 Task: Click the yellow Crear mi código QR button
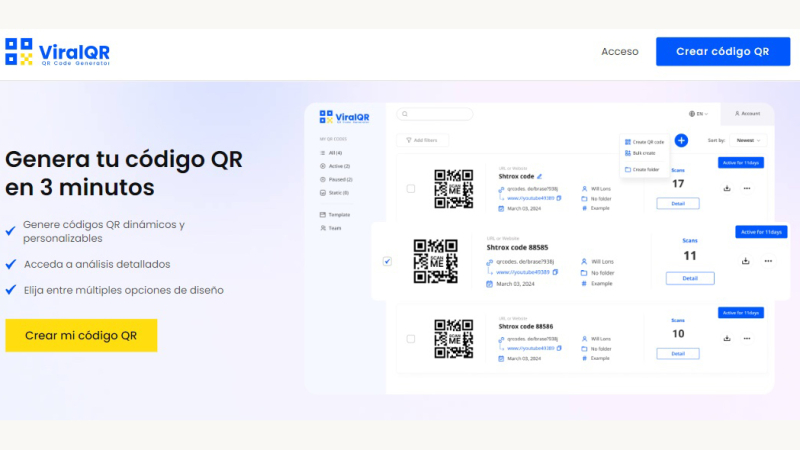81,335
